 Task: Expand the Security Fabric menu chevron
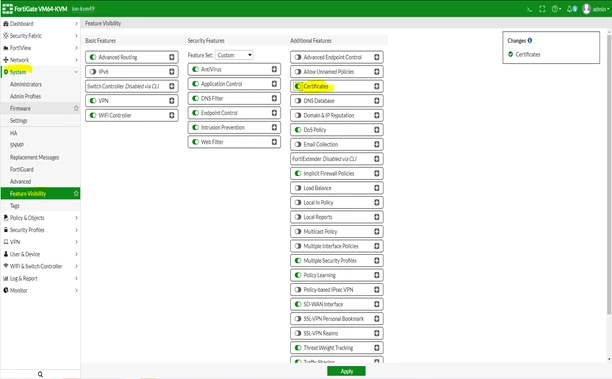[76, 36]
